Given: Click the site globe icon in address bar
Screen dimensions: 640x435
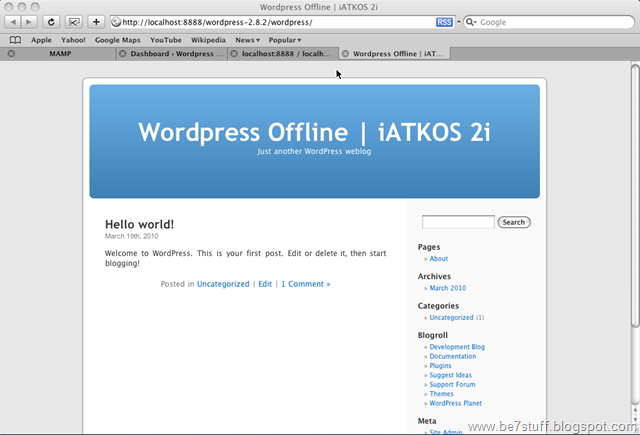Looking at the screenshot, I should 116,22.
